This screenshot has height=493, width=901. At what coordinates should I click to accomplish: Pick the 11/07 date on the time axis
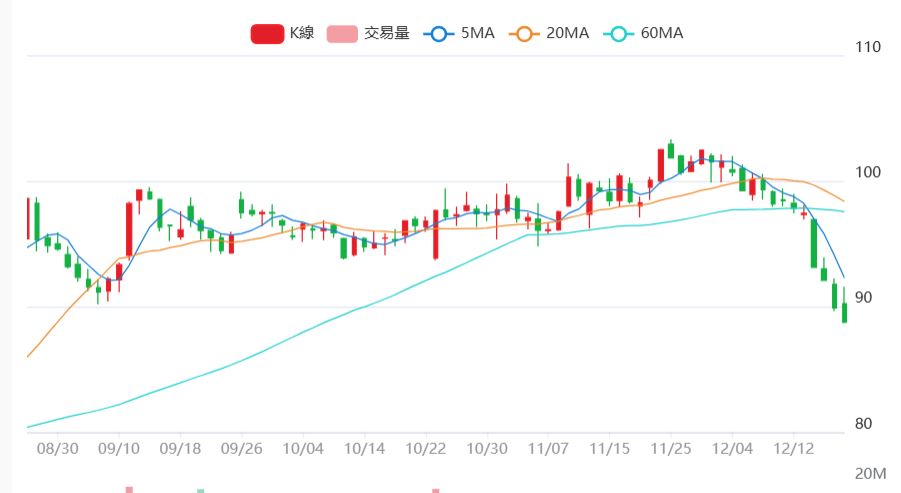click(x=548, y=448)
